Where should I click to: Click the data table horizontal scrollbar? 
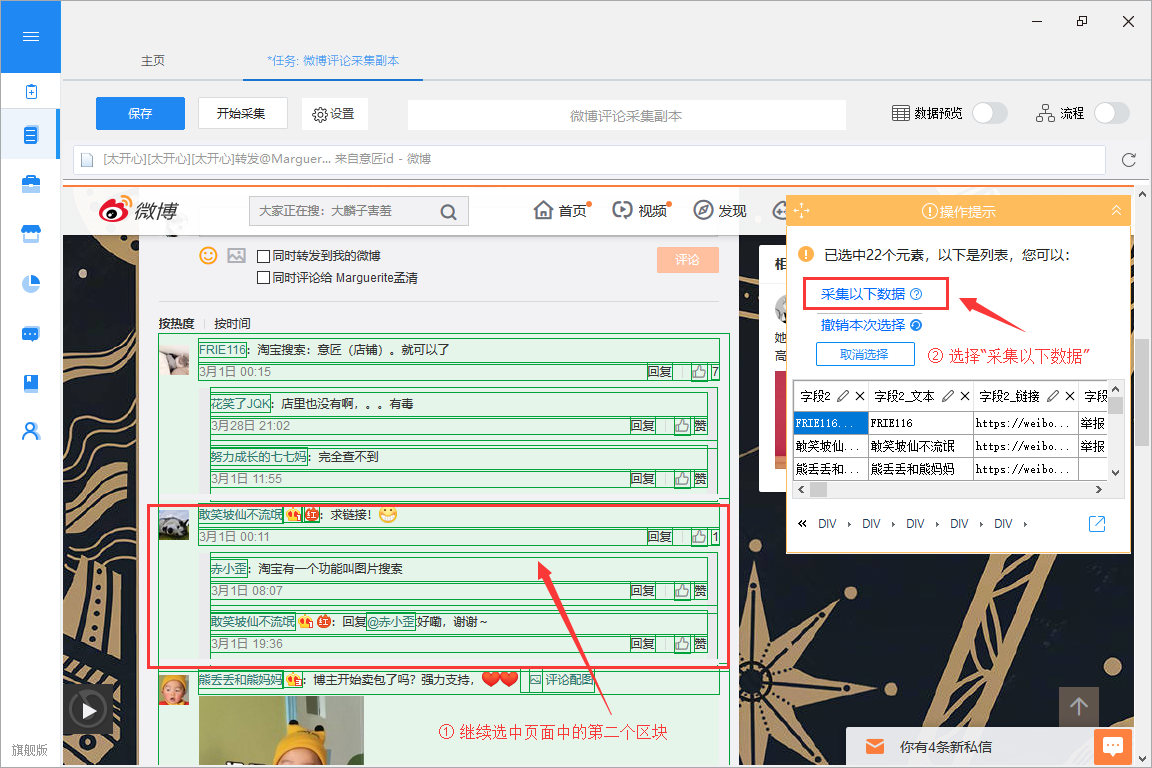(818, 489)
